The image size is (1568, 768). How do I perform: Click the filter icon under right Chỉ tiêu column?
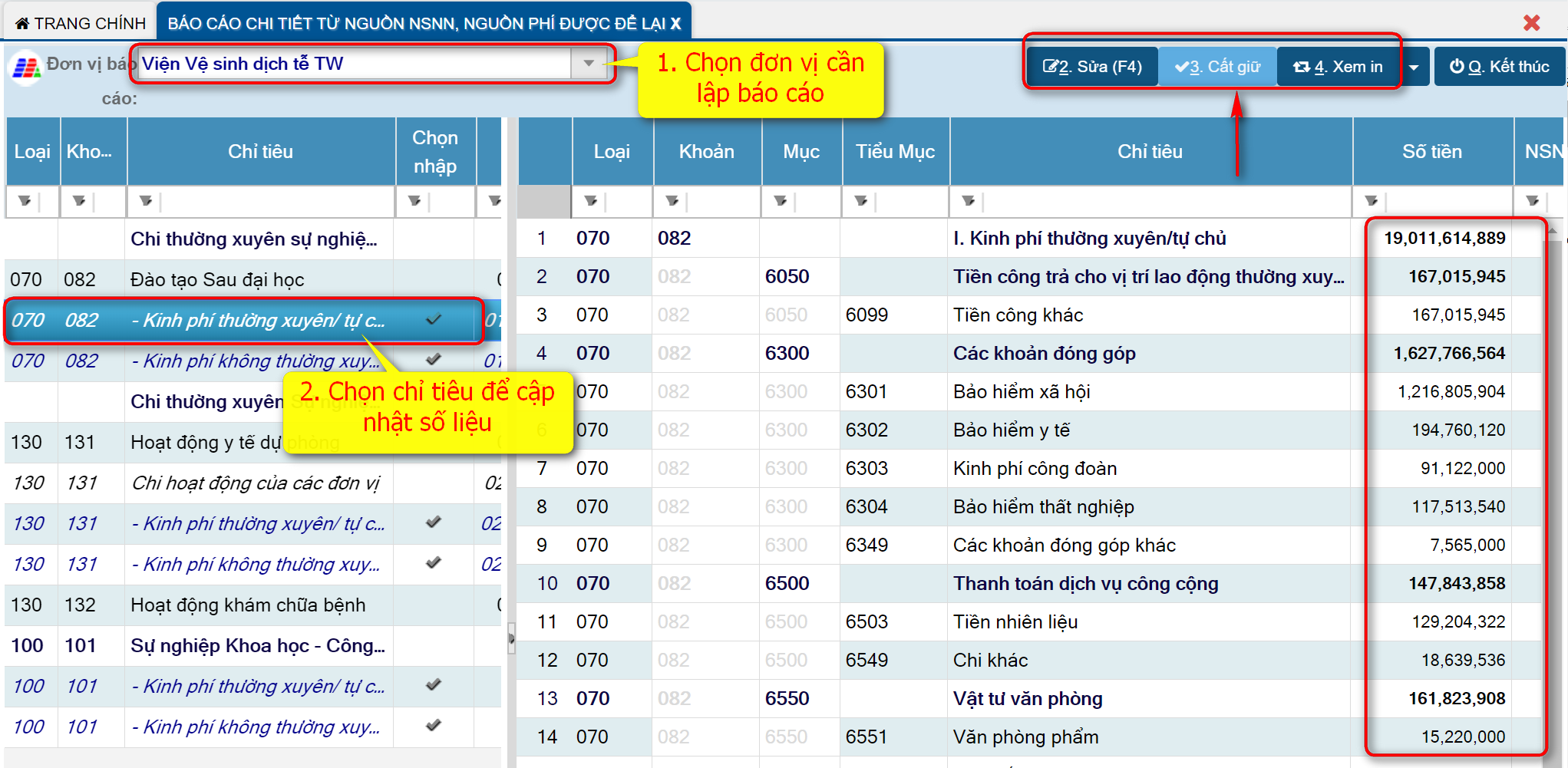pos(969,201)
